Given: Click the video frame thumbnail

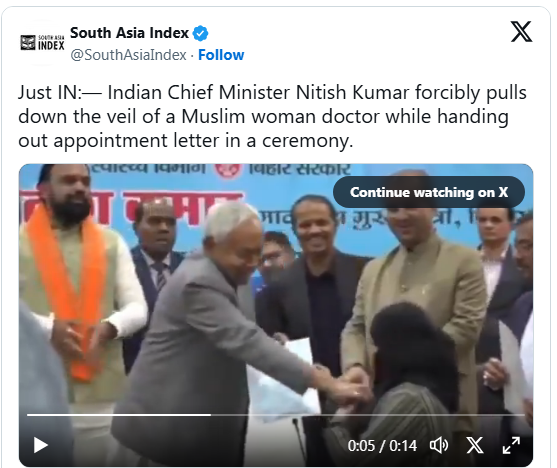Looking at the screenshot, I should pyautogui.click(x=276, y=315).
